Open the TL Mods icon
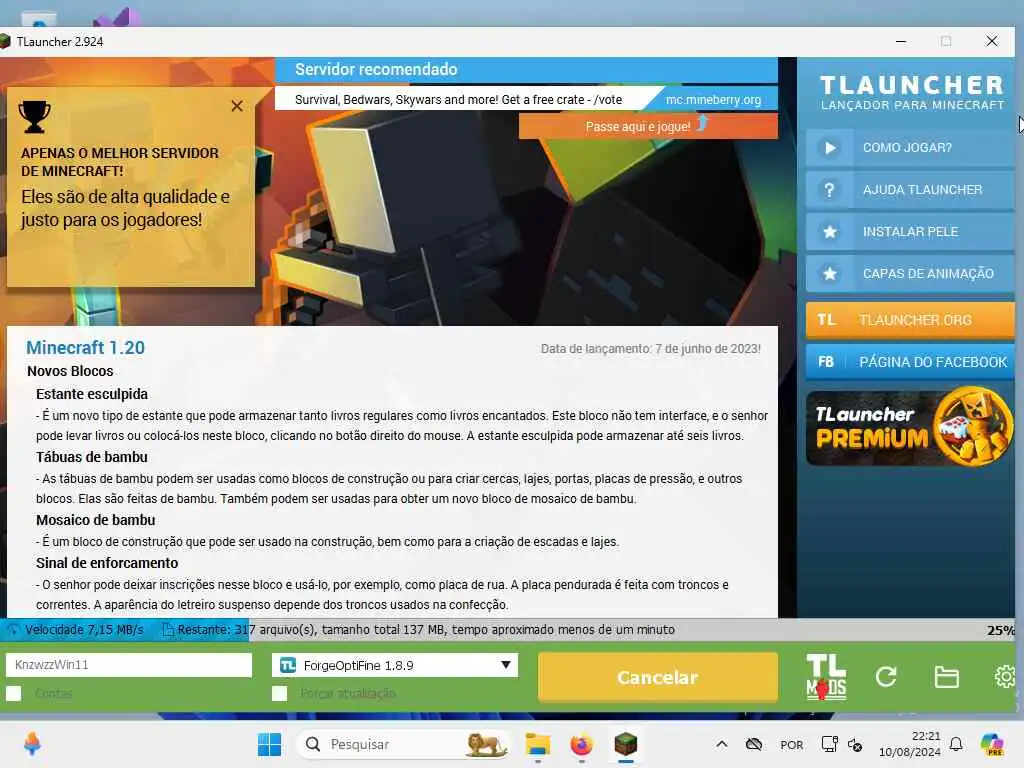The width and height of the screenshot is (1024, 768). point(826,677)
